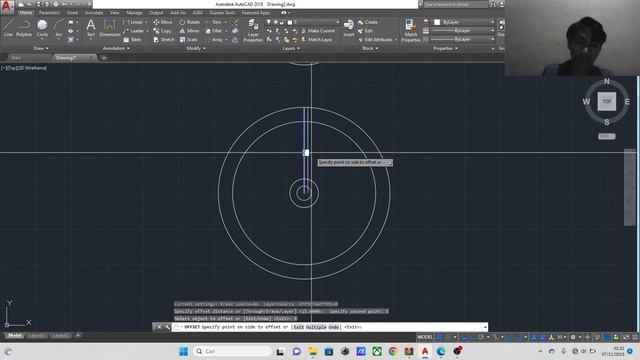
Task: Use the Fillet tool
Action: (x=213, y=31)
